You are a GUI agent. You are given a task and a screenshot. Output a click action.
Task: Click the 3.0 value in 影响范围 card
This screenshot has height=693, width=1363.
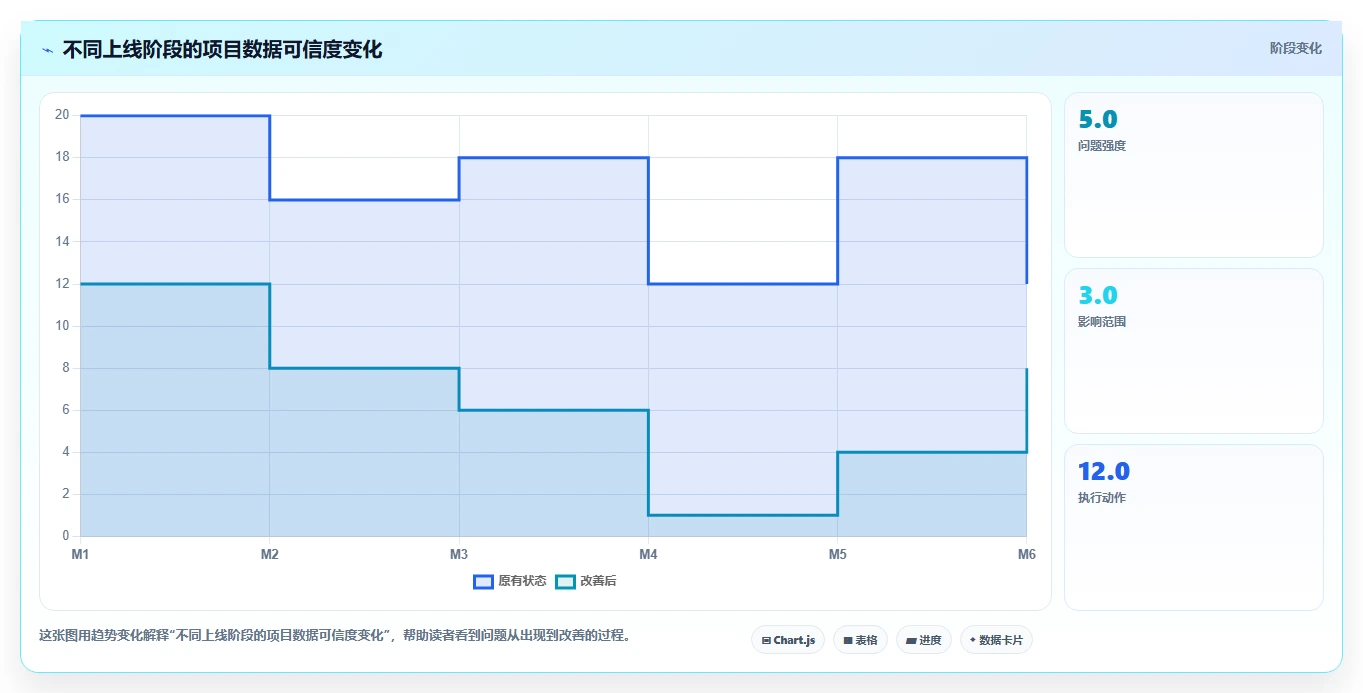(1097, 295)
